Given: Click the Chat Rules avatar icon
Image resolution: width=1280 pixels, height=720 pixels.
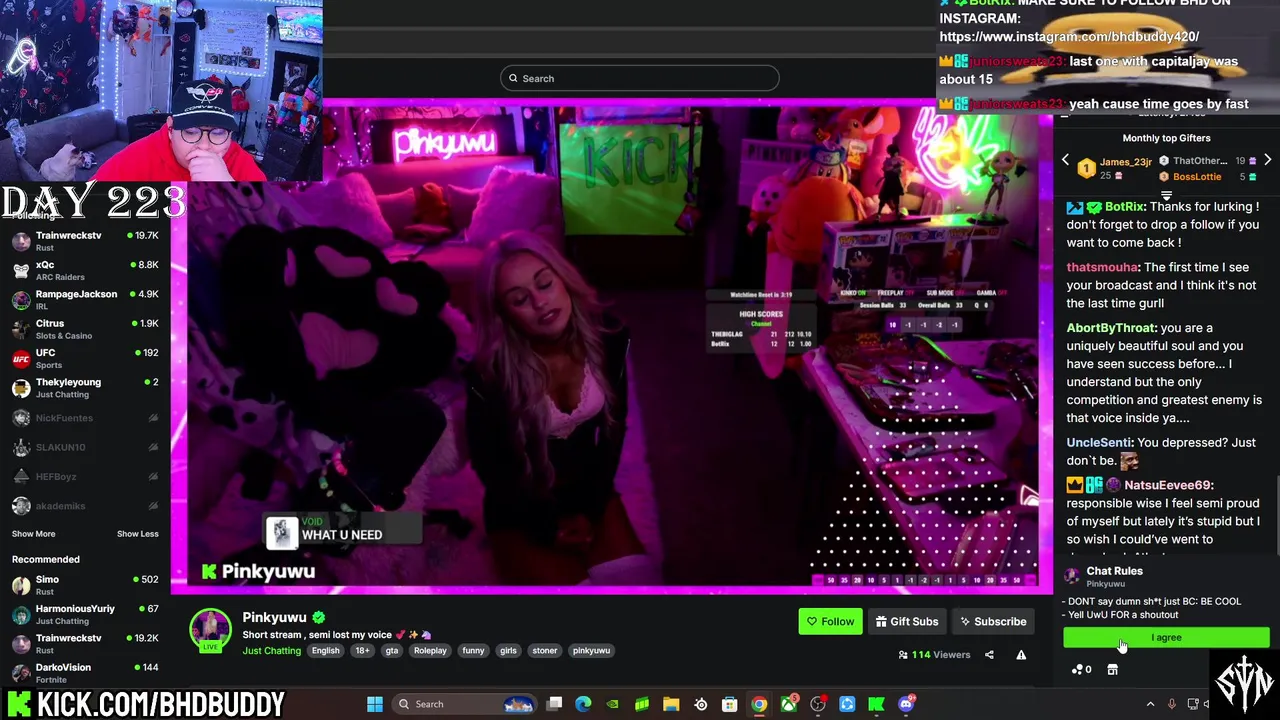Looking at the screenshot, I should pyautogui.click(x=1073, y=576).
